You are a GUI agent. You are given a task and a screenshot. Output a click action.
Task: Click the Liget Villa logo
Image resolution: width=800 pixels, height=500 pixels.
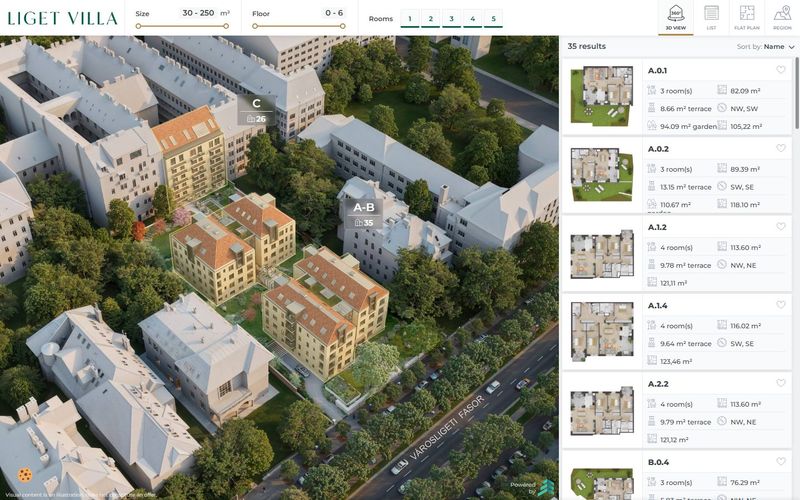click(62, 18)
